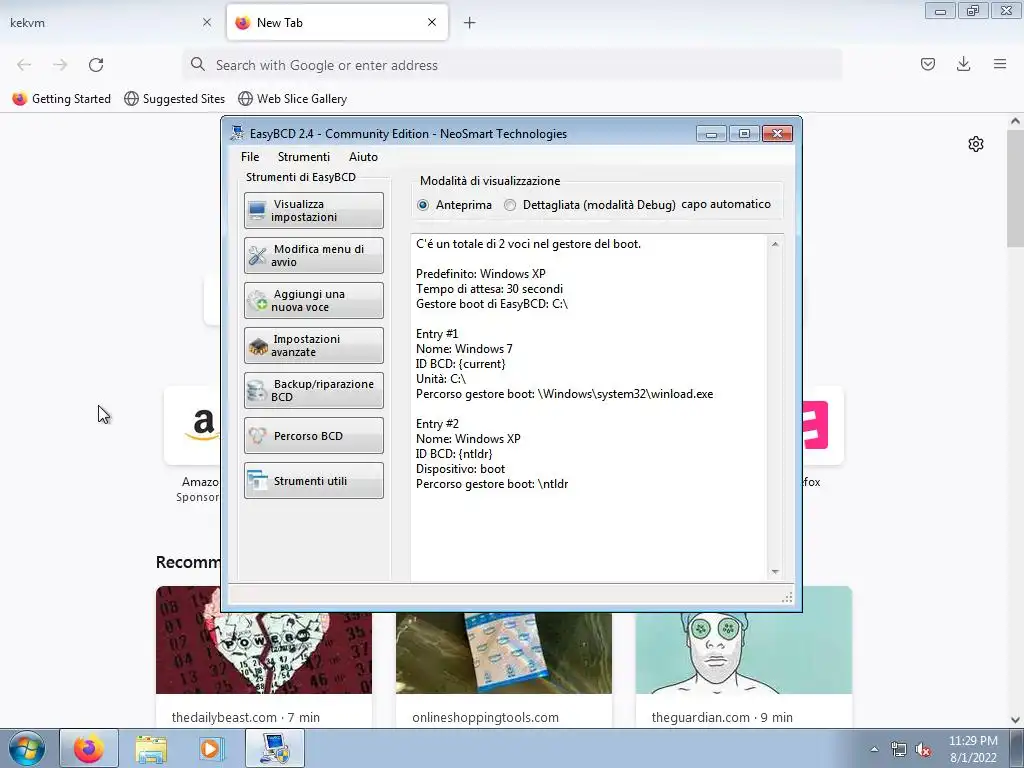The width and height of the screenshot is (1024, 768).
Task: Click the Firefox shortcut tile beside EasyBCD
Action: pos(823,425)
